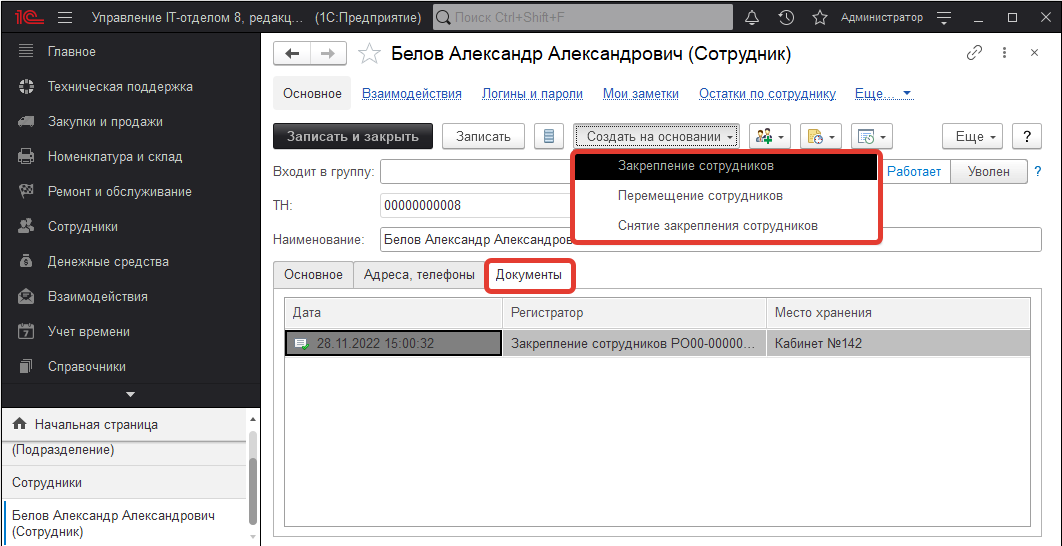Open the service settings menu icon
This screenshot has height=546, width=1062.
[x=945, y=18]
